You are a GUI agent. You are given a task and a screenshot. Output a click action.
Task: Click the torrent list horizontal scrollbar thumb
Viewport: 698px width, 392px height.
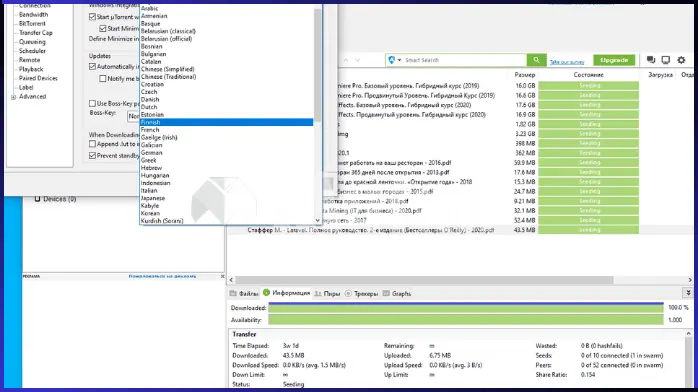(x=424, y=280)
